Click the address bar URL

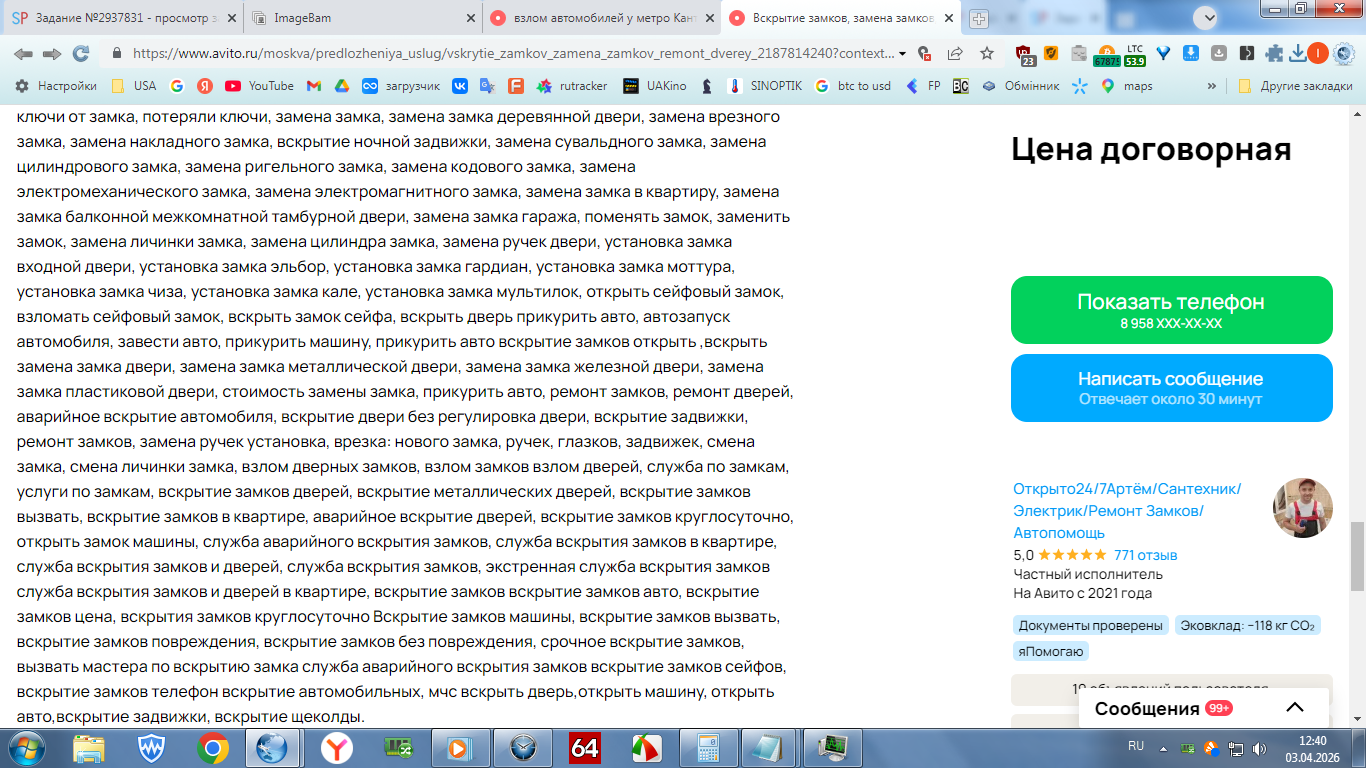(513, 54)
